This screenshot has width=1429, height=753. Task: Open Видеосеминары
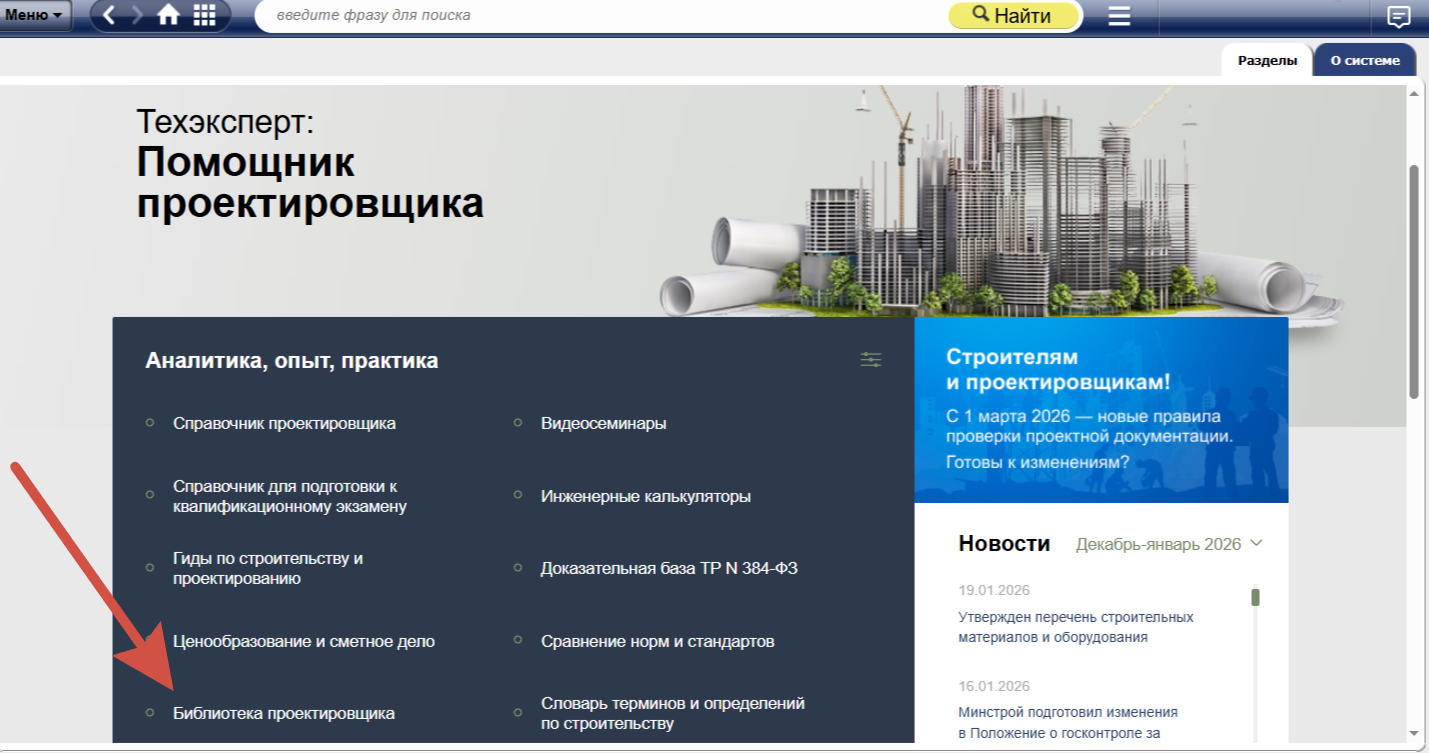tap(604, 423)
